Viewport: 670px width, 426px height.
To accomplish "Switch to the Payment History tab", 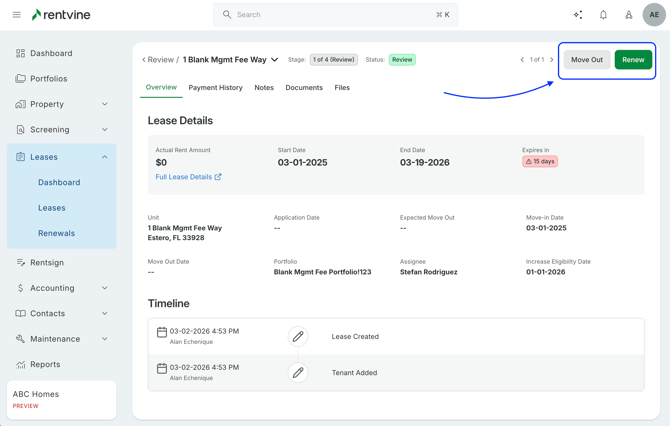I will pos(215,88).
